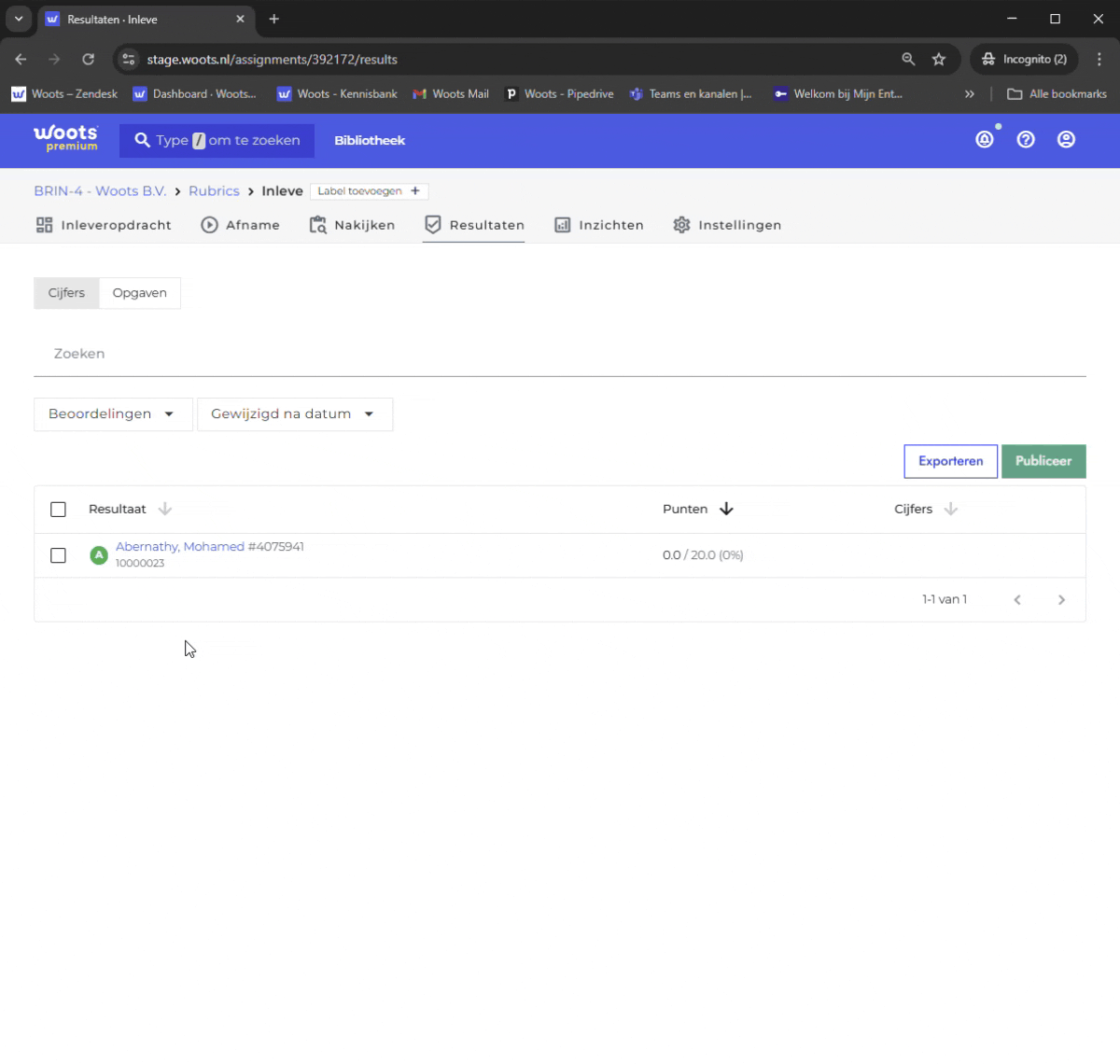
Task: Open Gewijzigd na datum dropdown
Action: coord(295,414)
